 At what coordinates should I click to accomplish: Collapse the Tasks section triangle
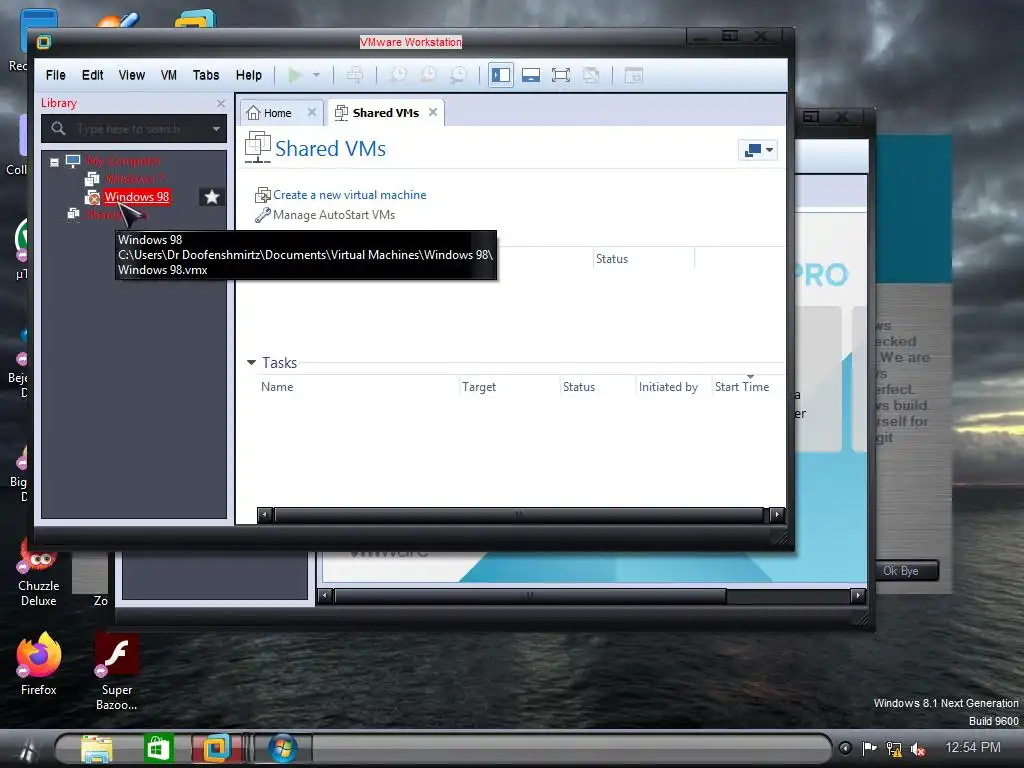(x=251, y=362)
